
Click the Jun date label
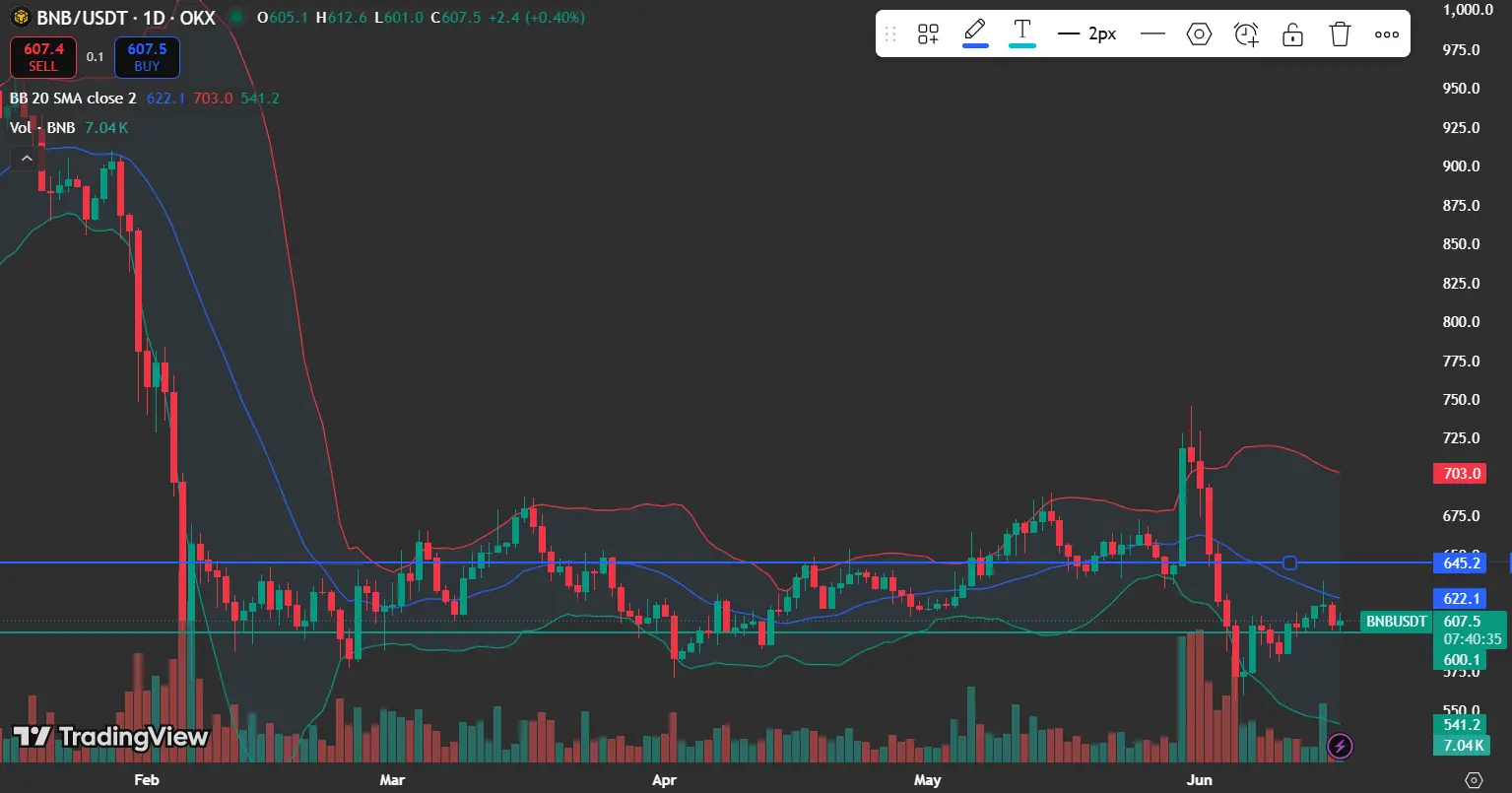(x=1200, y=780)
